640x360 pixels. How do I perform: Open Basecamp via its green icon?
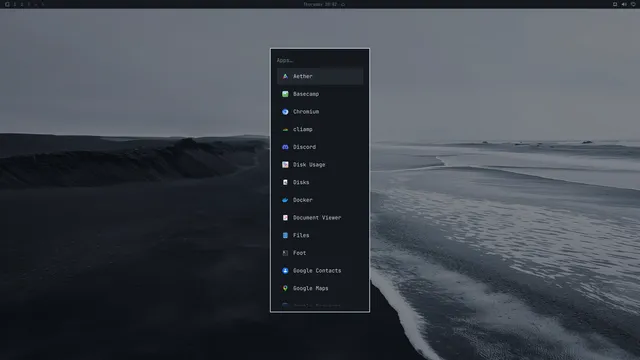tap(285, 94)
